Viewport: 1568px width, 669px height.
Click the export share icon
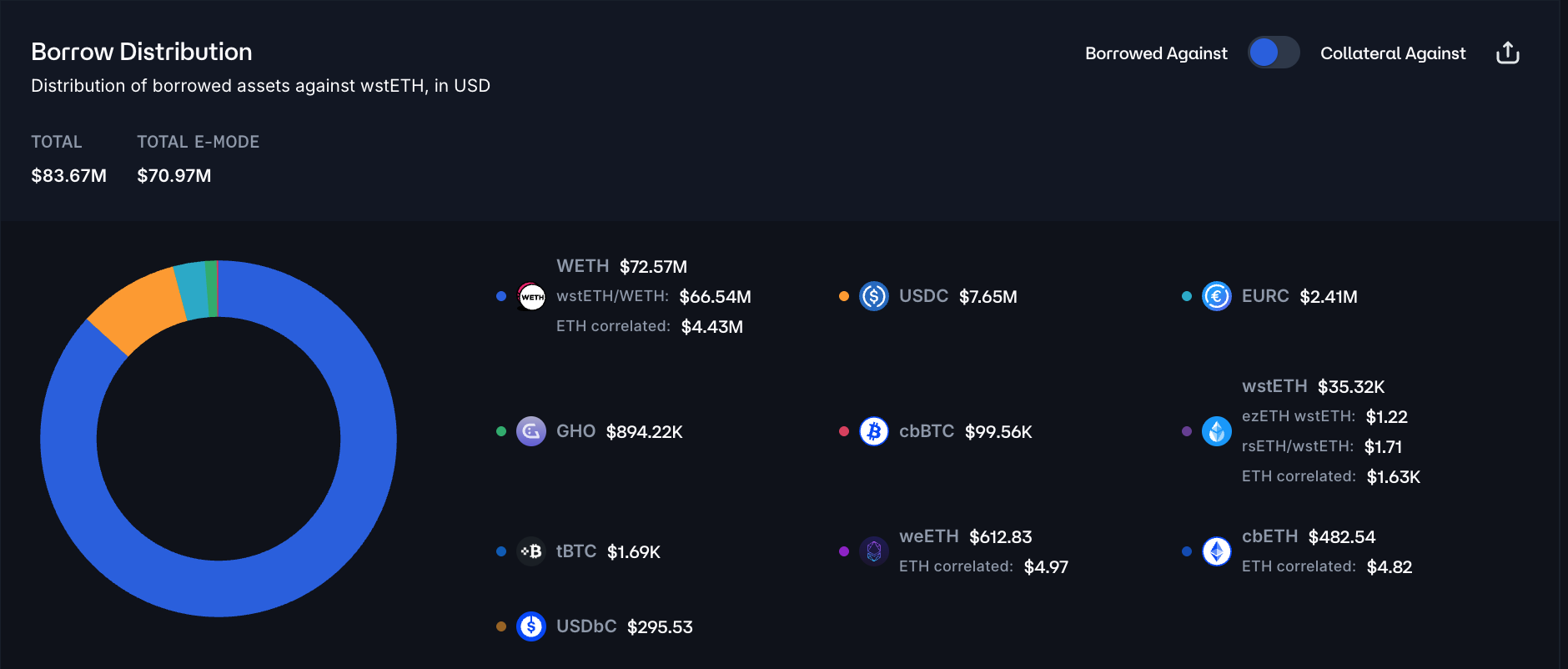point(1507,53)
